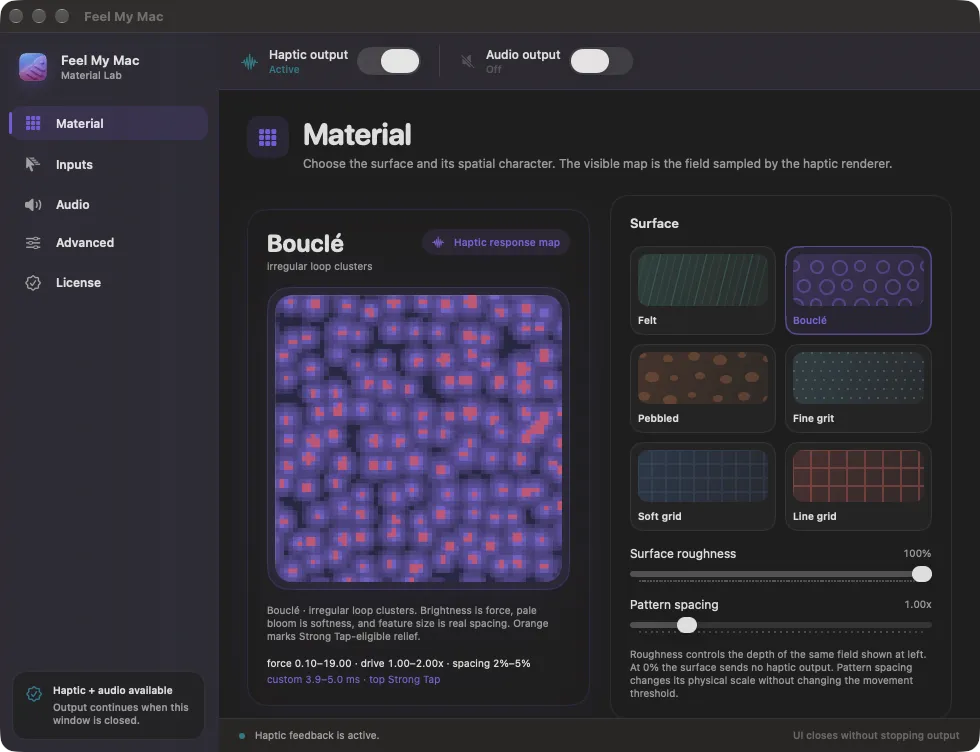This screenshot has width=980, height=752.
Task: Click the Advanced sliders icon in sidebar
Action: (x=33, y=243)
